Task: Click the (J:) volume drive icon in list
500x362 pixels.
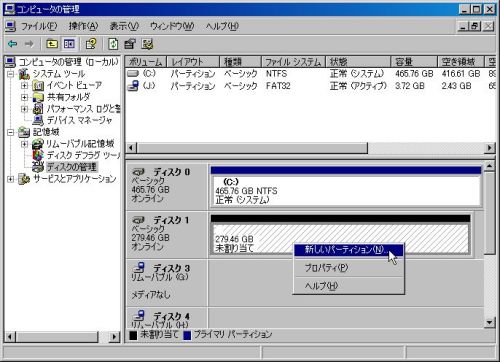Action: 133,86
